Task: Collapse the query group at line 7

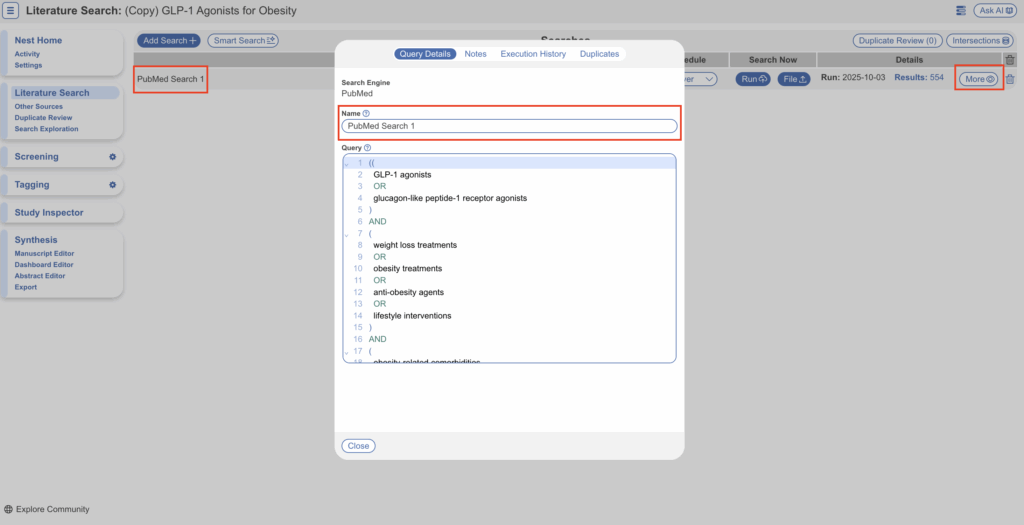Action: coord(347,233)
